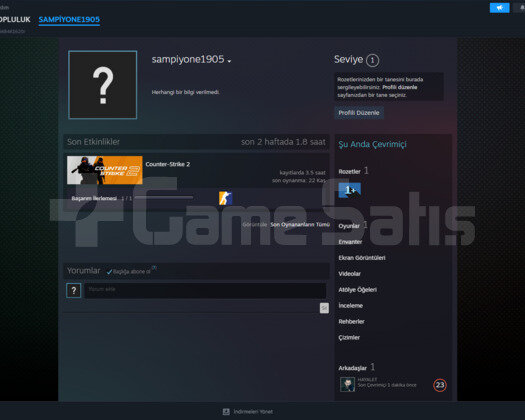Open the Atölye Öğeleri link

[358, 290]
